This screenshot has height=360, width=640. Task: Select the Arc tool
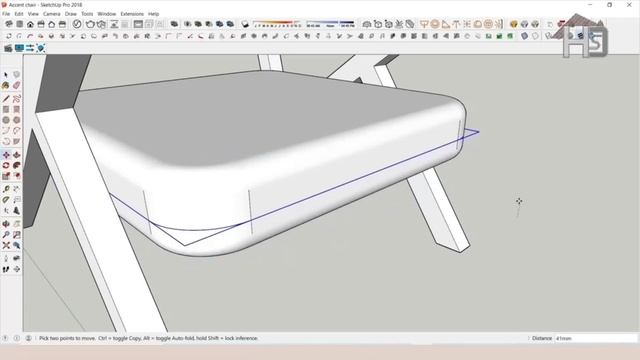click(6, 131)
